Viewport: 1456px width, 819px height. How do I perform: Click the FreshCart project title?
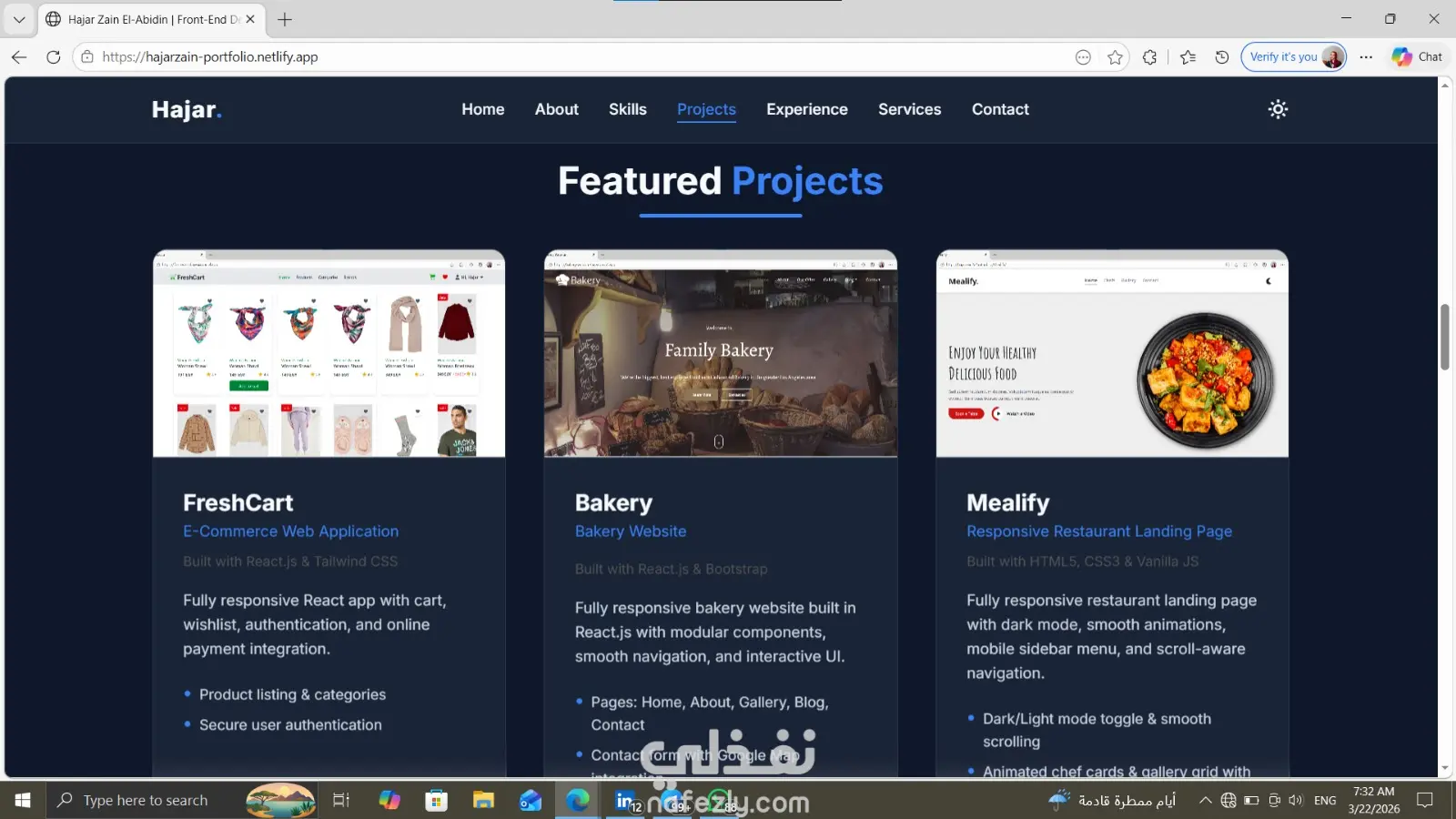click(x=238, y=502)
